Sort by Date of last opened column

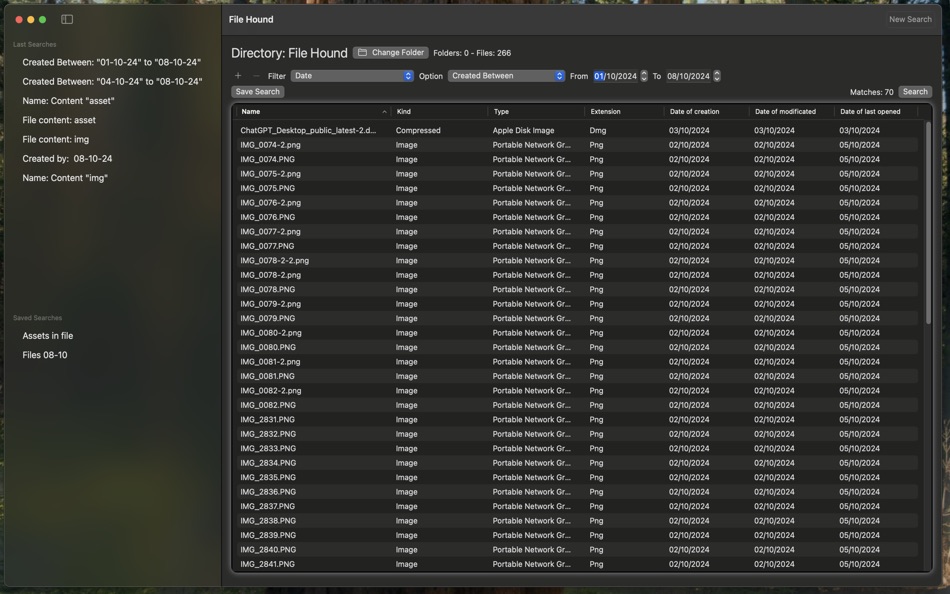click(x=875, y=112)
